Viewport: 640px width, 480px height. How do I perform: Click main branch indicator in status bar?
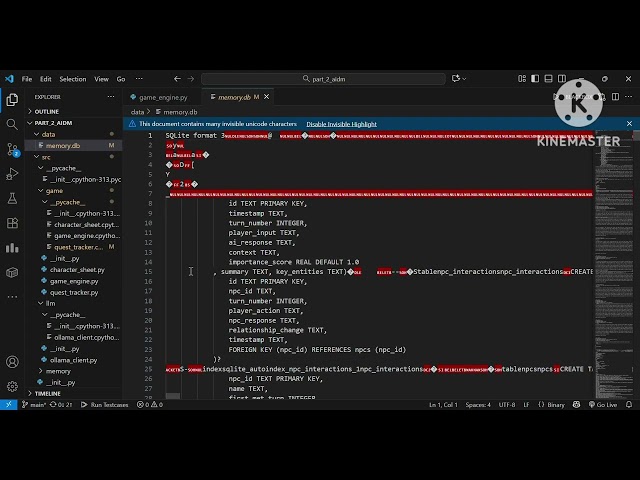coord(34,404)
